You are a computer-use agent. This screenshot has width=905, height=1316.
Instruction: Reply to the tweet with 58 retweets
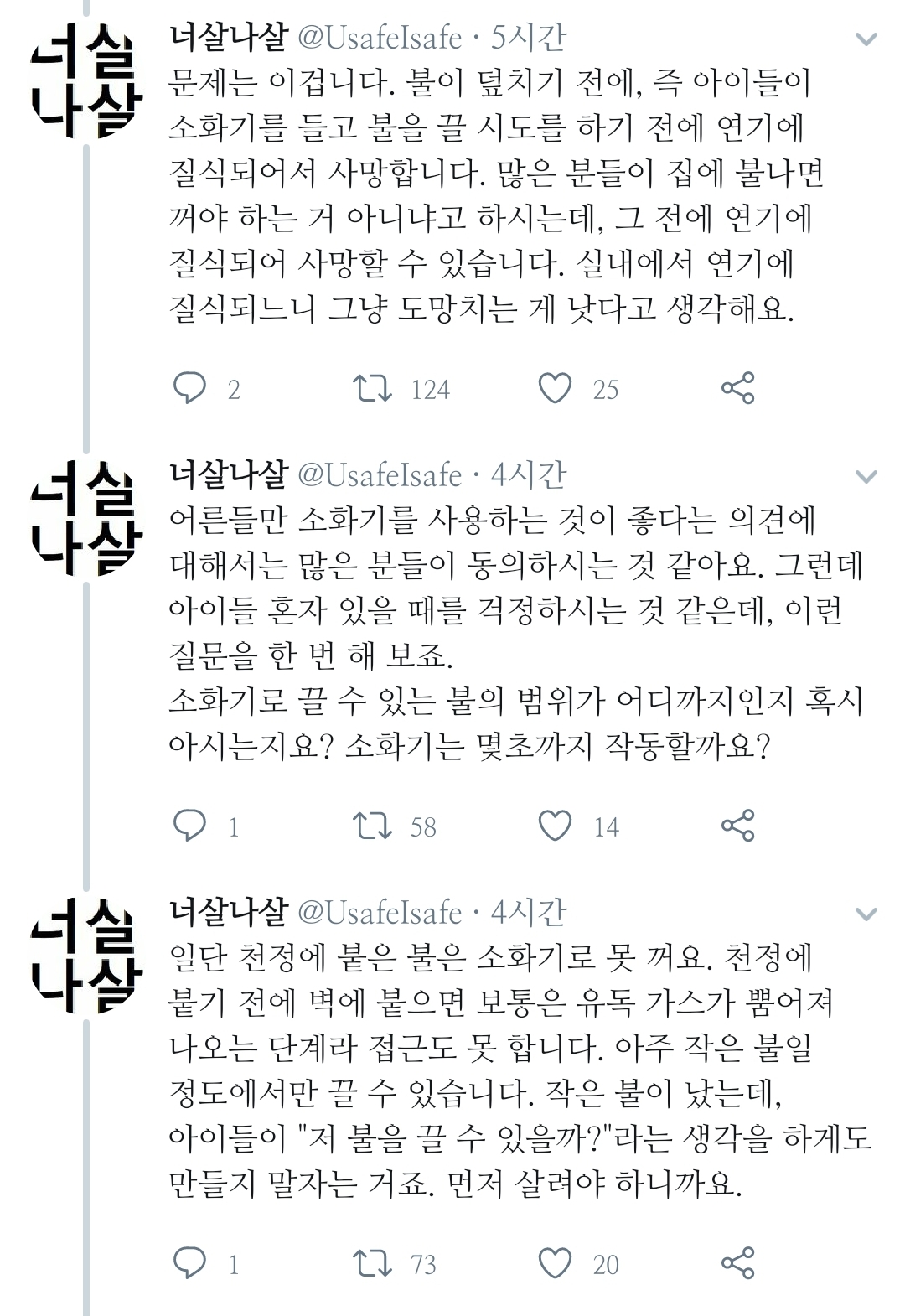pos(189,826)
